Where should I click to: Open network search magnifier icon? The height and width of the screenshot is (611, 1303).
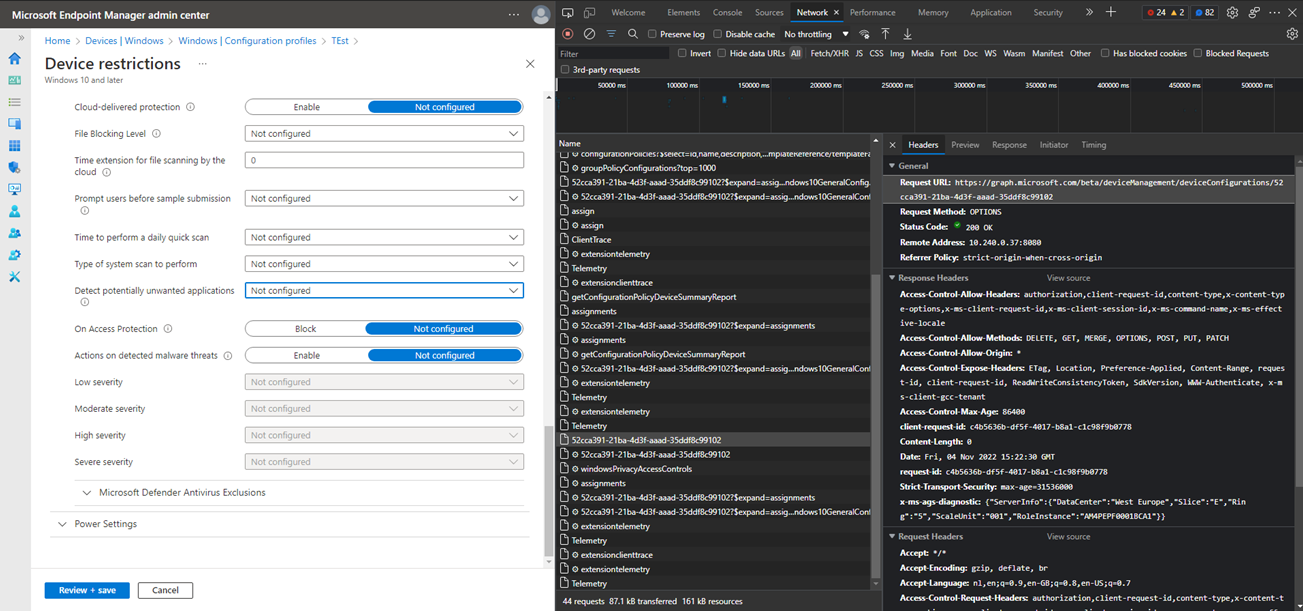633,34
